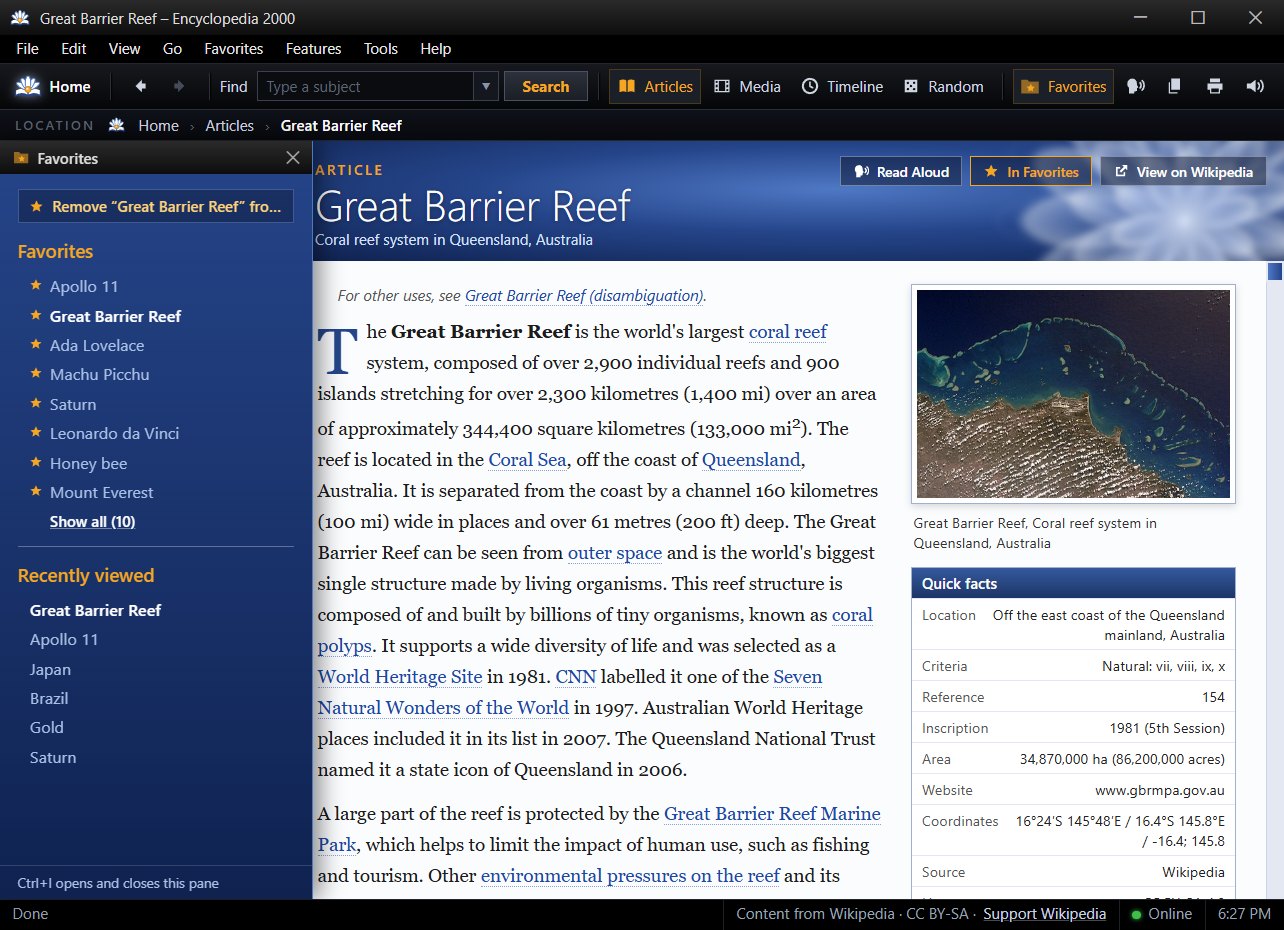
Task: Click the Great Barrier Reef satellite image
Action: pos(1073,394)
